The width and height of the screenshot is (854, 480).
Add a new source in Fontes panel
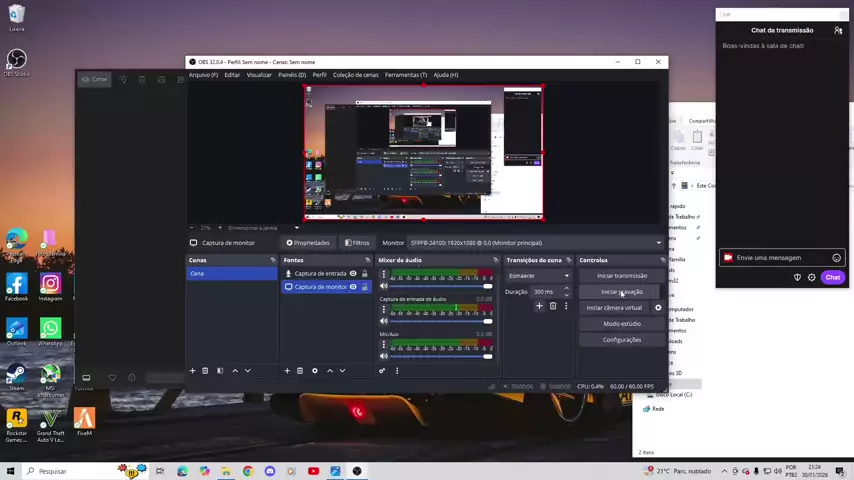pyautogui.click(x=287, y=371)
